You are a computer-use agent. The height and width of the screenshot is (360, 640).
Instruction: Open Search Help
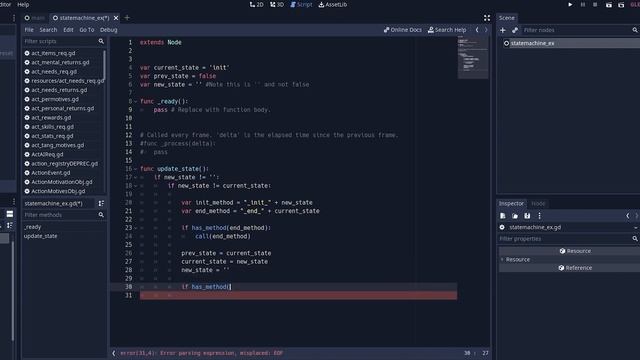(x=447, y=30)
